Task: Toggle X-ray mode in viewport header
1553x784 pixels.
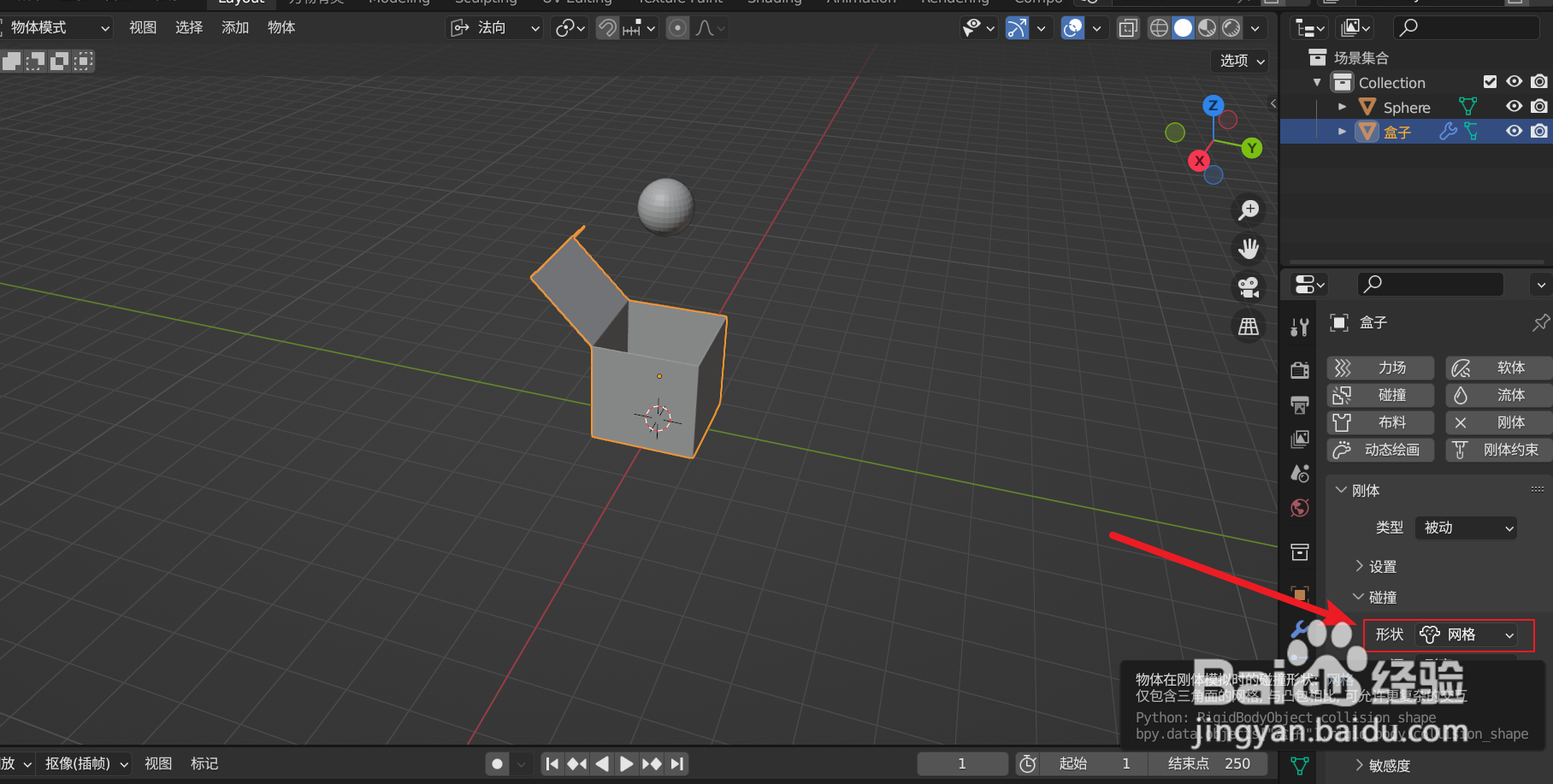Action: pos(1128,28)
